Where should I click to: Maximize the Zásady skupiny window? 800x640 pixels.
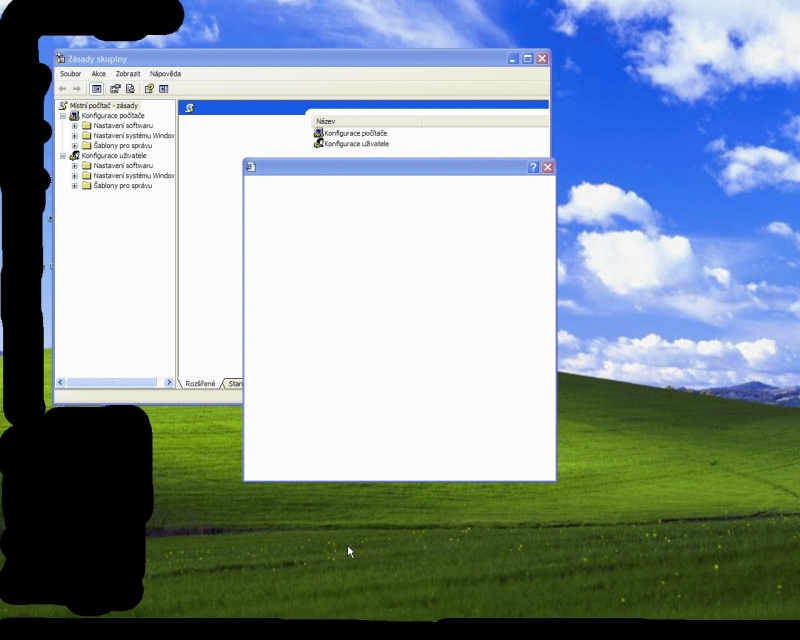[528, 59]
